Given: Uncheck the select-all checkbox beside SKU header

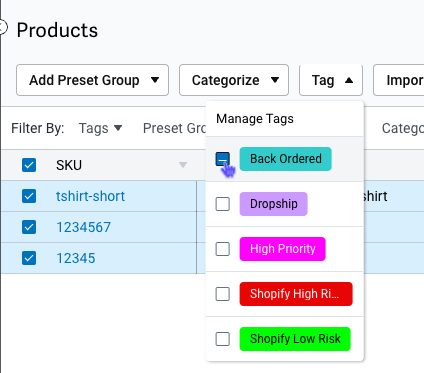Looking at the screenshot, I should 29,165.
